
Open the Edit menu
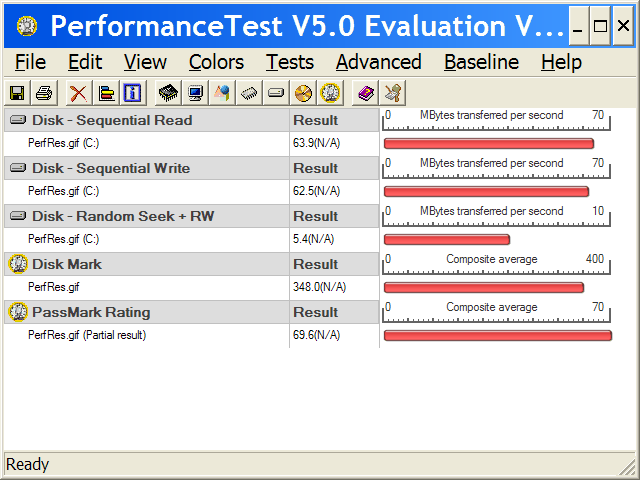(x=85, y=62)
